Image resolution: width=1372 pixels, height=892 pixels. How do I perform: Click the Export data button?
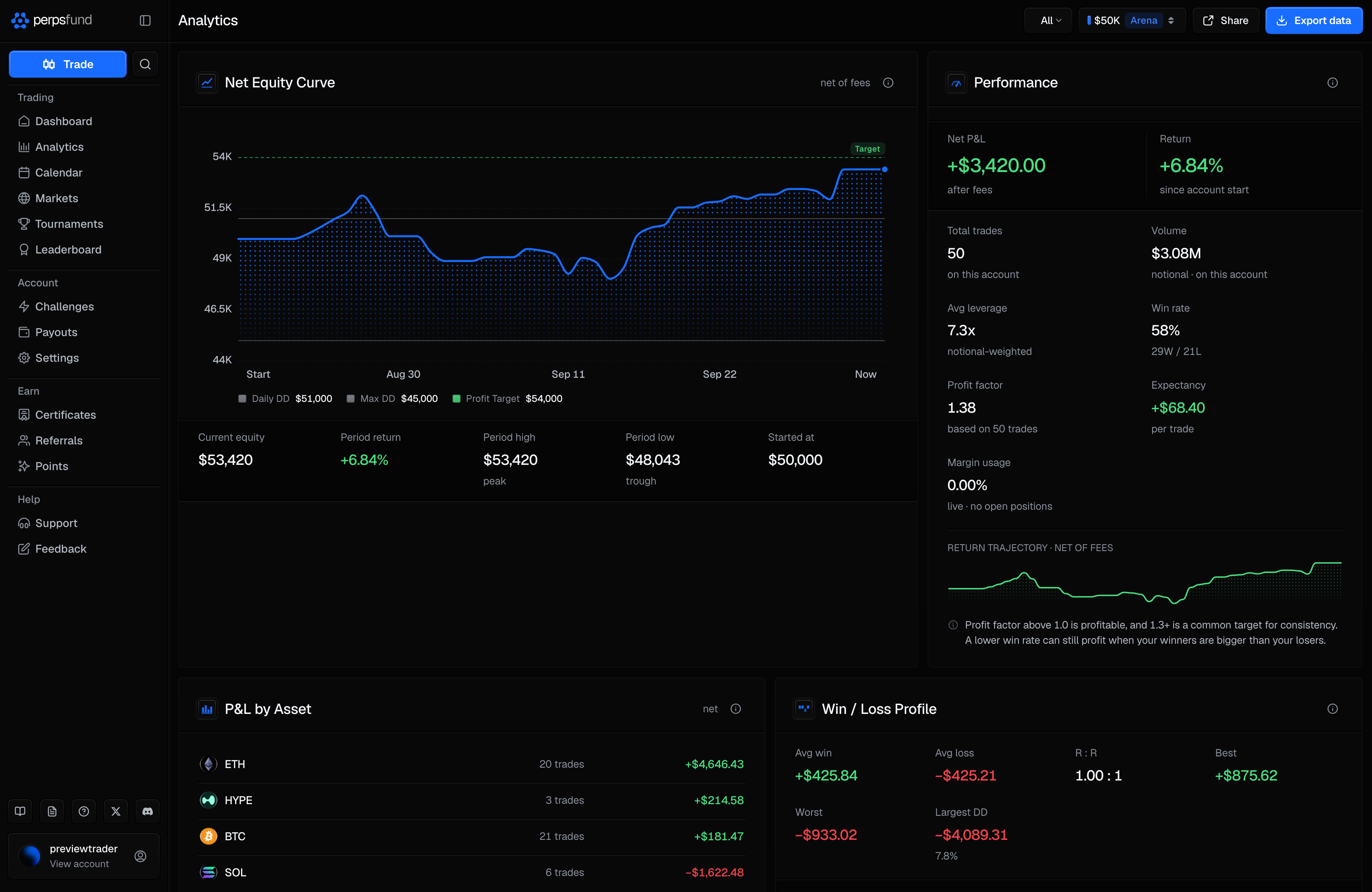coord(1314,21)
